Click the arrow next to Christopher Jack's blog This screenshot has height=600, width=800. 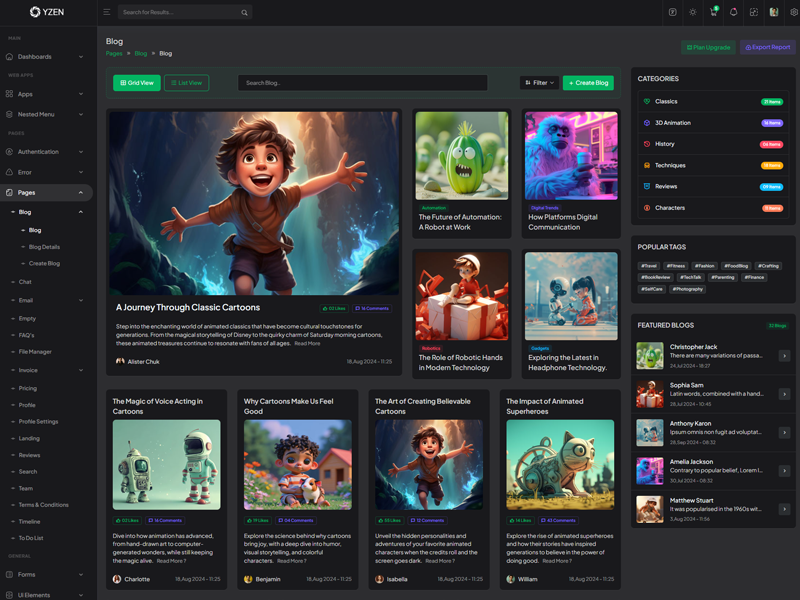[x=784, y=355]
